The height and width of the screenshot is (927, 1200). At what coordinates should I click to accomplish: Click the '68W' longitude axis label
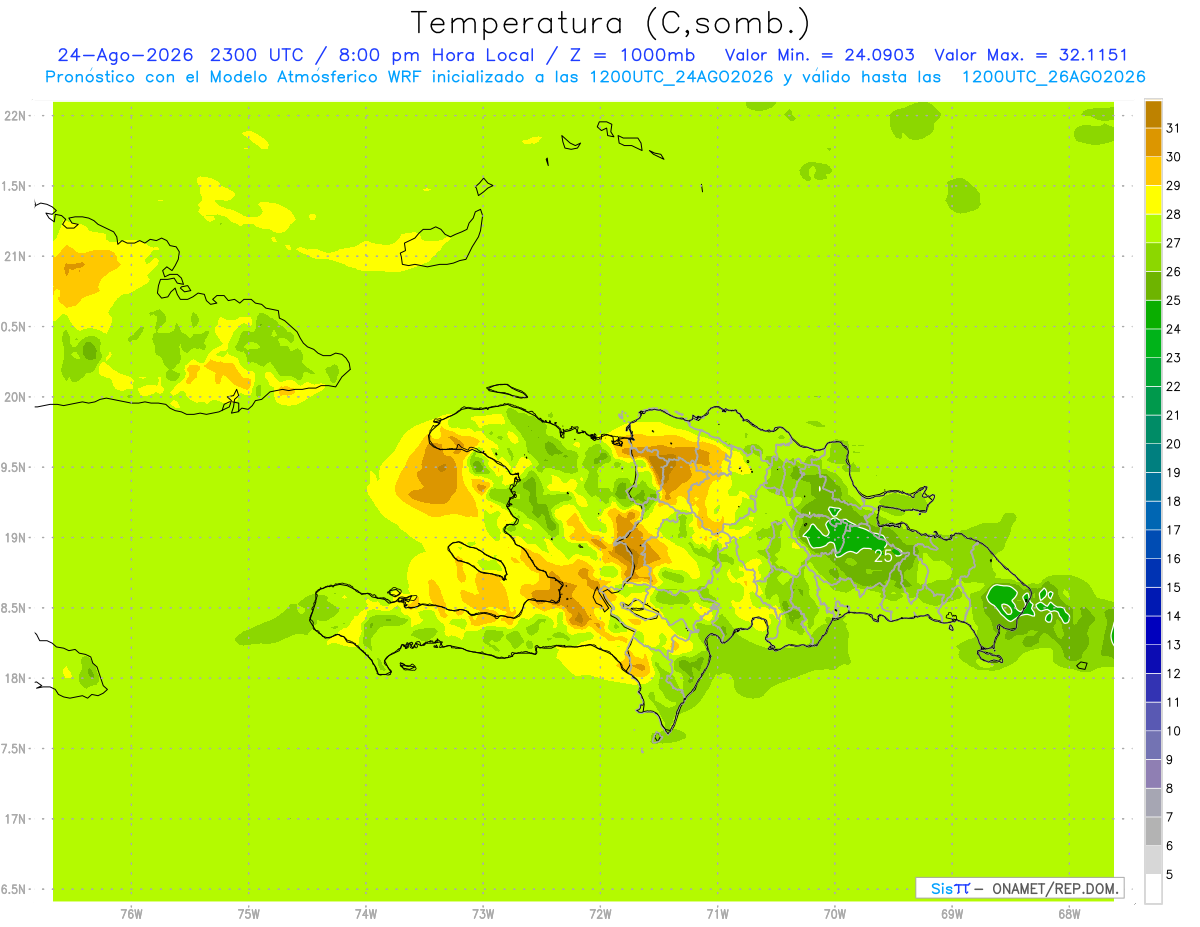pos(1069,912)
